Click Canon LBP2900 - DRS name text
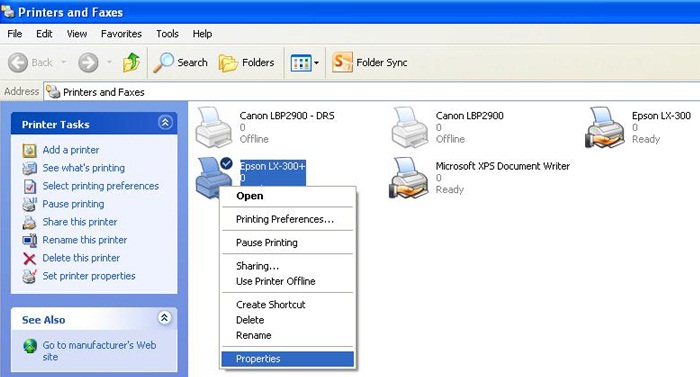This screenshot has width=700, height=377. pyautogui.click(x=287, y=116)
